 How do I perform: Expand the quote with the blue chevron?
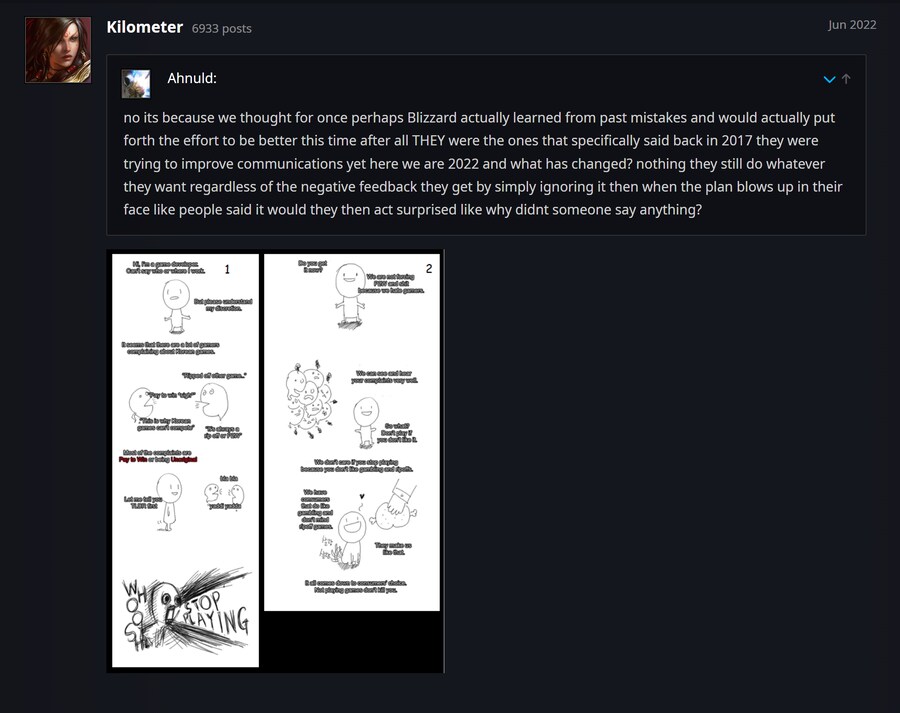(829, 79)
